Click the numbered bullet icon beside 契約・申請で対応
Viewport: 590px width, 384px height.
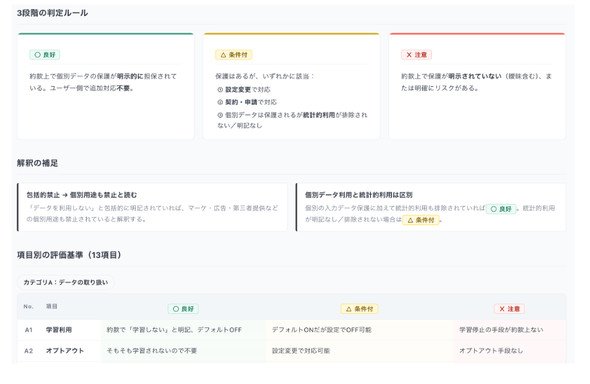tap(220, 102)
